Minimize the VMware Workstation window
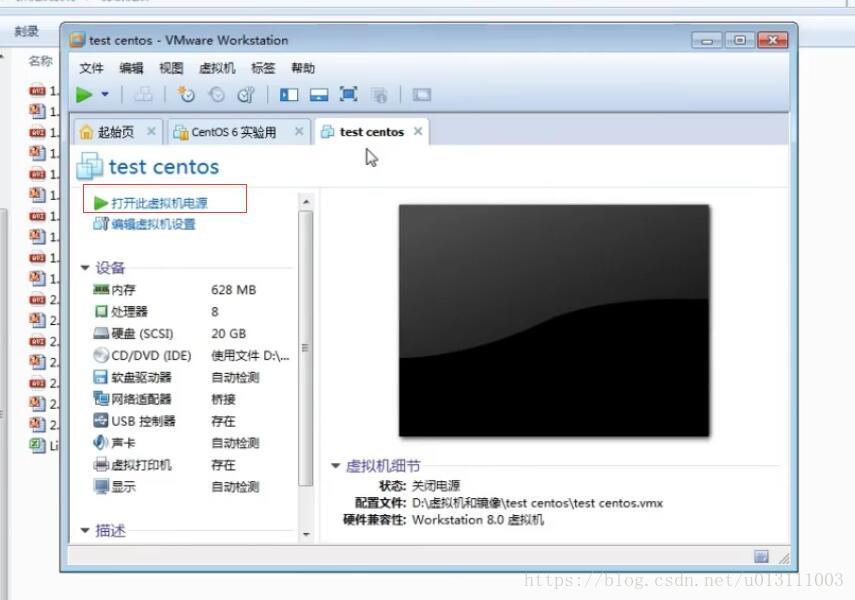The width and height of the screenshot is (855, 600). coord(707,40)
